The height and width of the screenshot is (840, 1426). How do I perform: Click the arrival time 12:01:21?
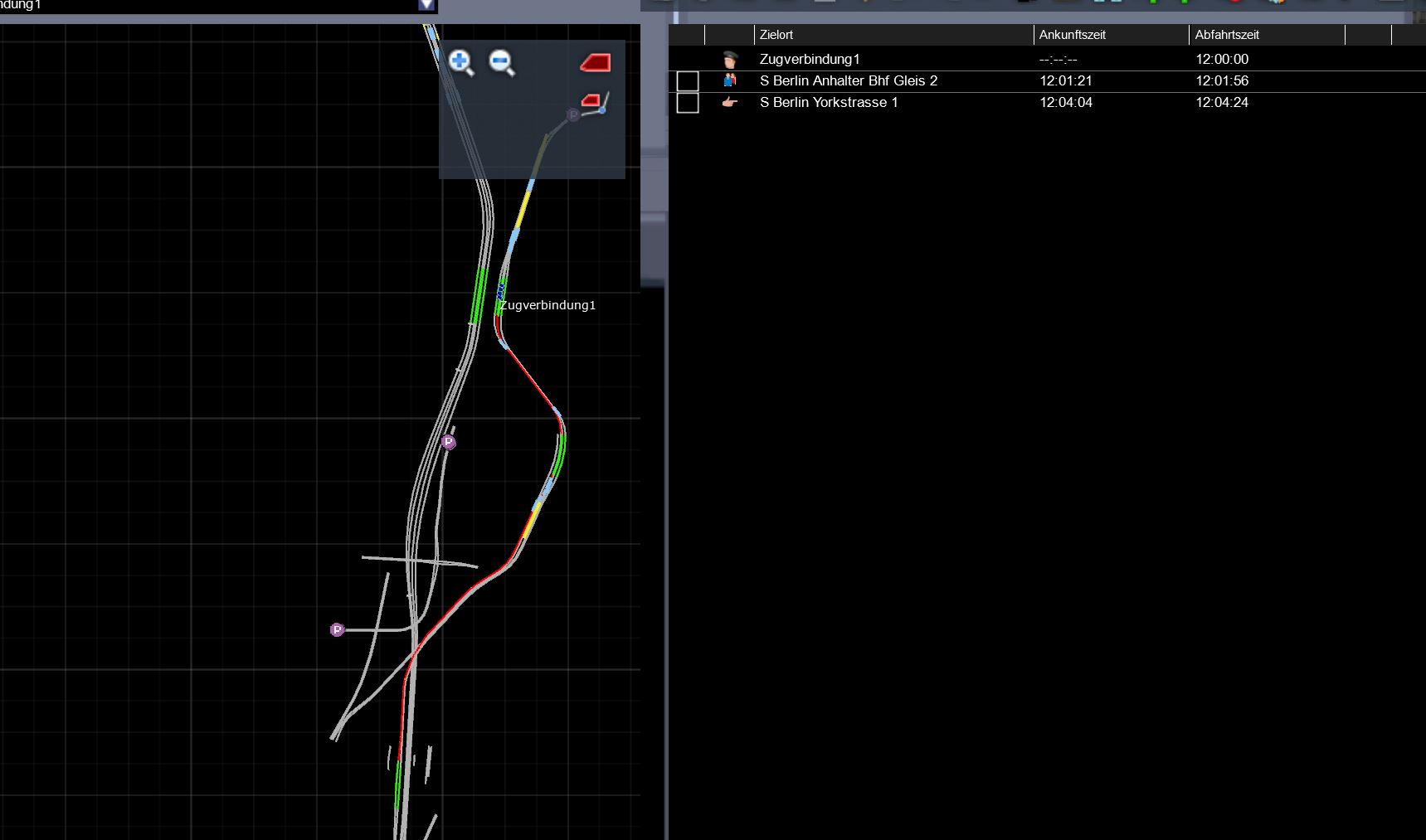(1066, 80)
